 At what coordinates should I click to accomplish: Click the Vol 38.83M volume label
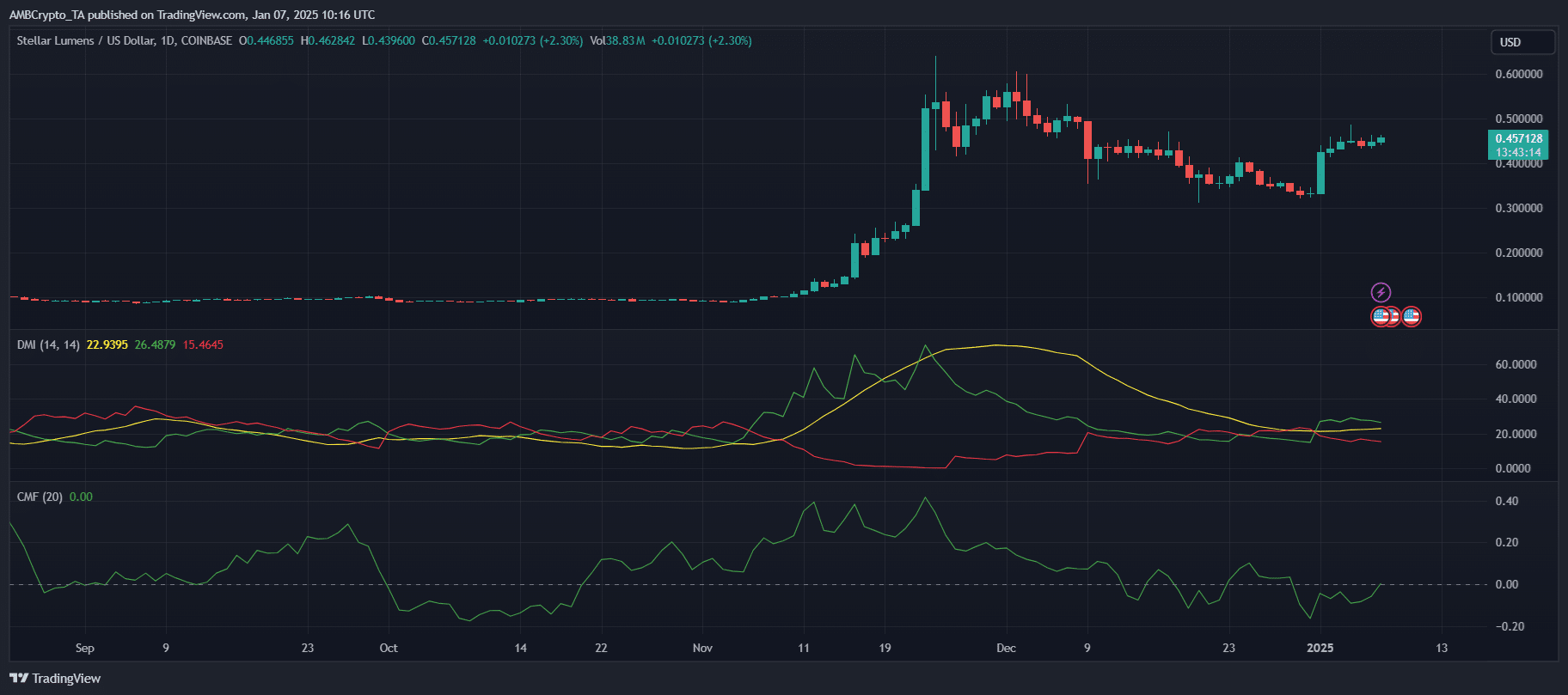pyautogui.click(x=617, y=40)
